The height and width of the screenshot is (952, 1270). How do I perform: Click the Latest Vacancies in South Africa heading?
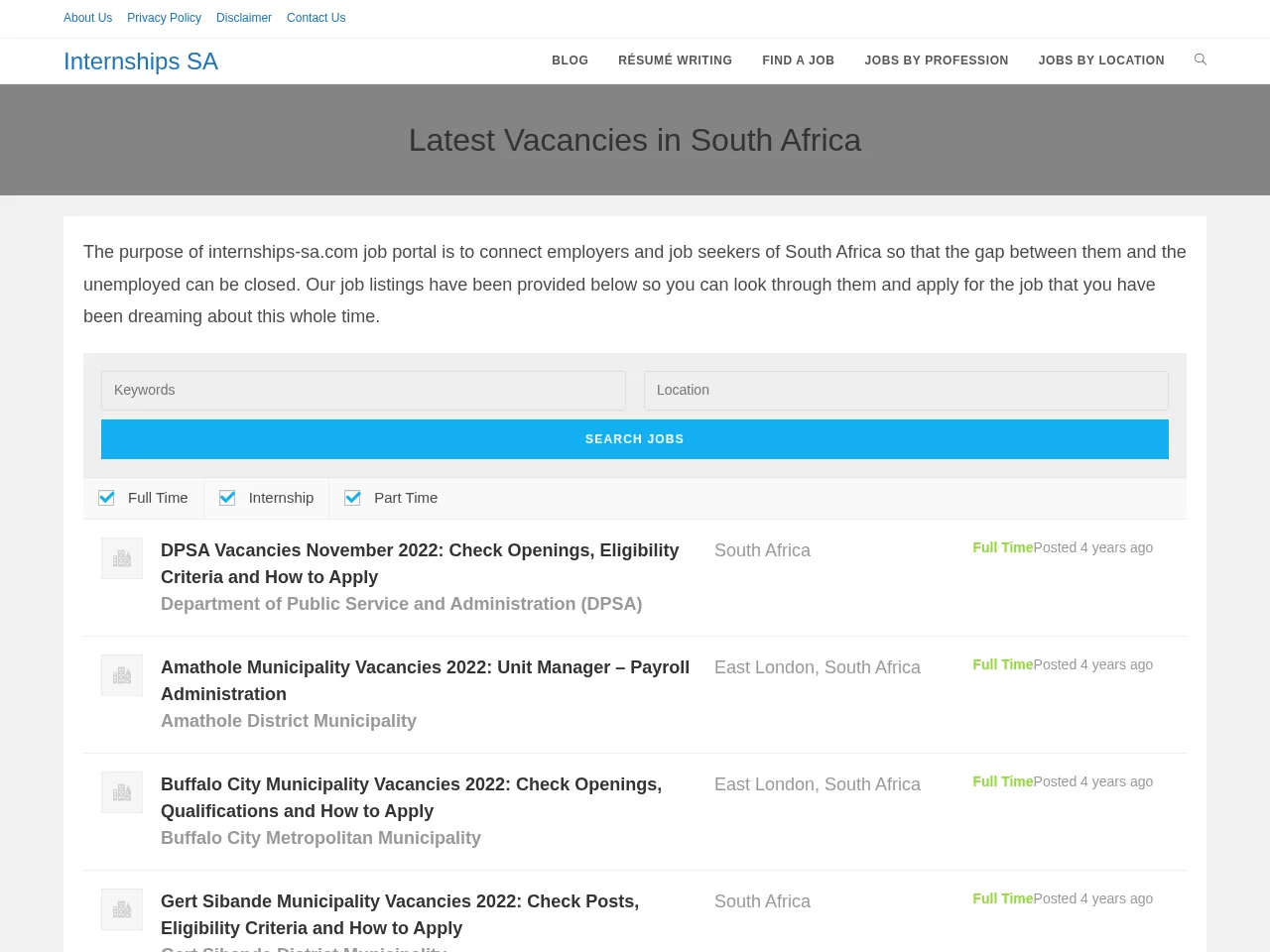click(x=635, y=140)
